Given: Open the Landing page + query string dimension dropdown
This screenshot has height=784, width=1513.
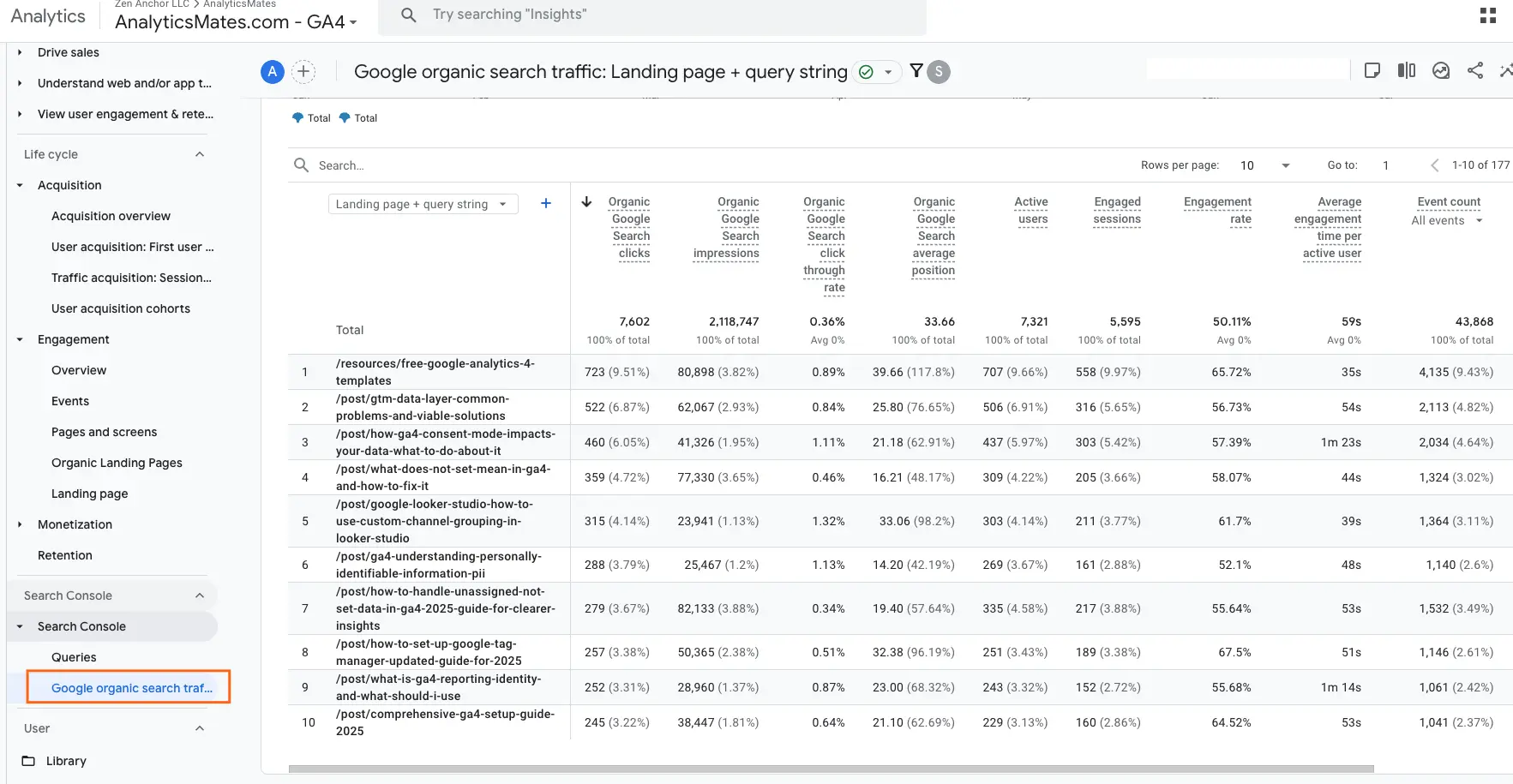Looking at the screenshot, I should pos(423,204).
